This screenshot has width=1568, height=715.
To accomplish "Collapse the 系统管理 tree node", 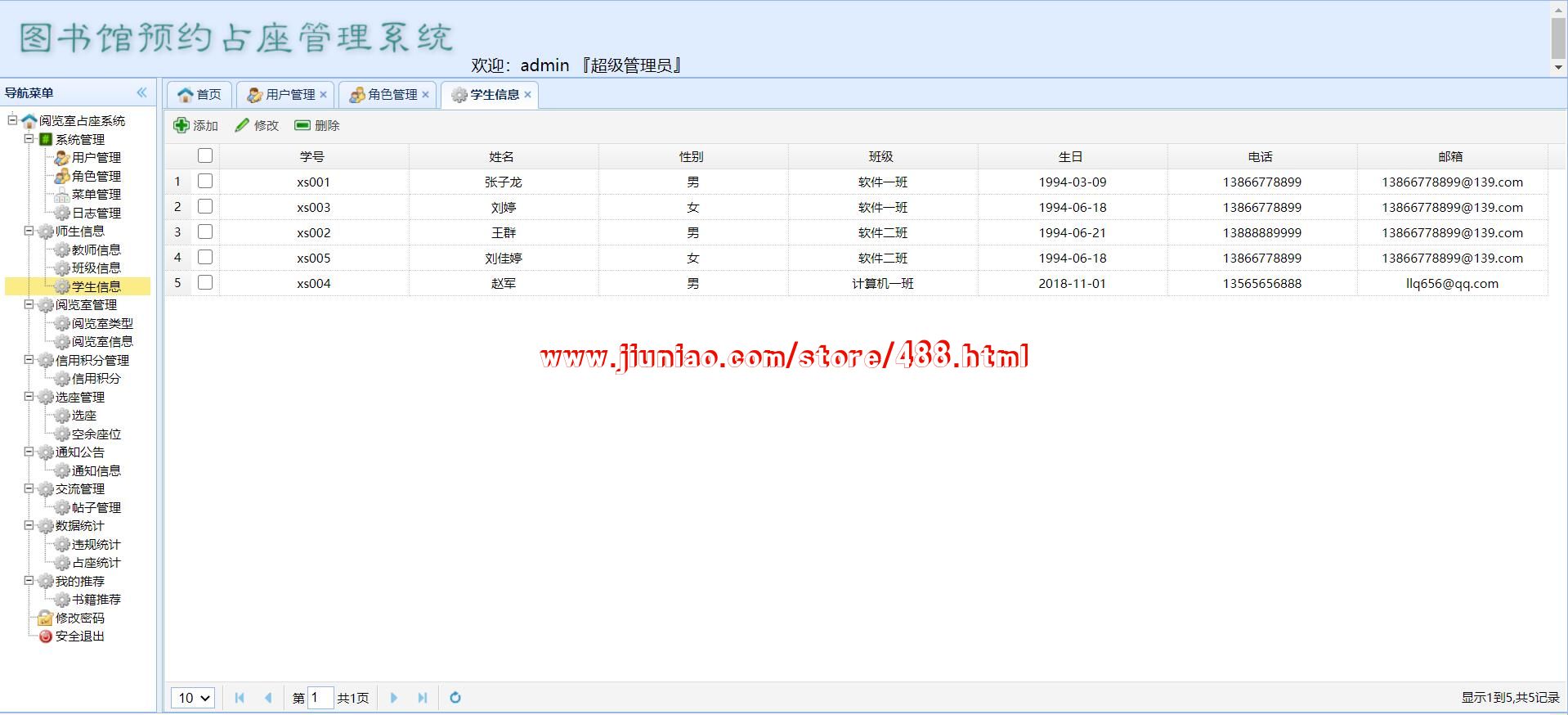I will pos(29,139).
